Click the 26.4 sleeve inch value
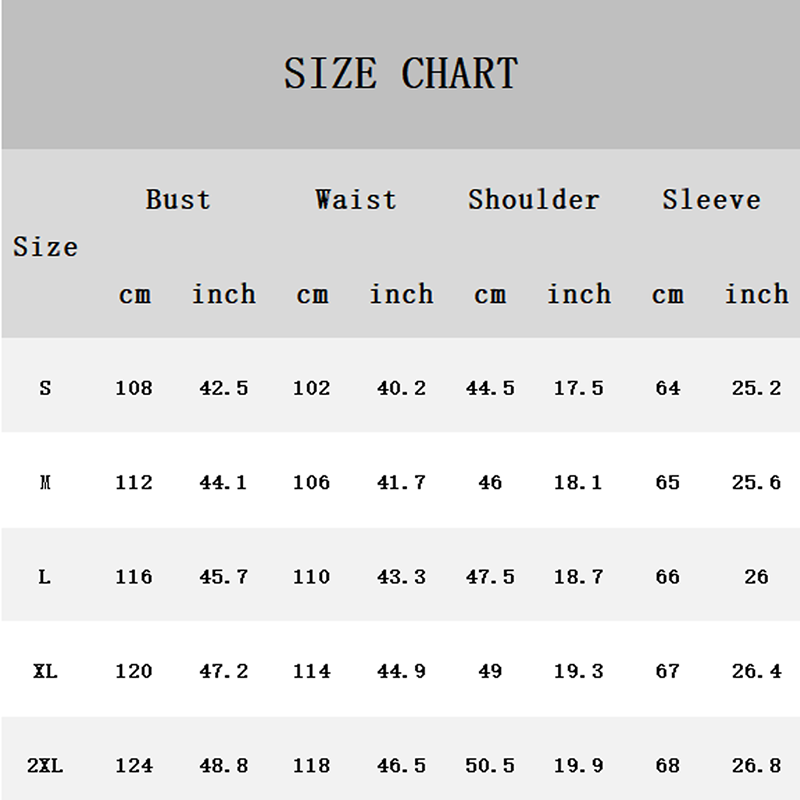Image resolution: width=800 pixels, height=800 pixels. (x=756, y=671)
